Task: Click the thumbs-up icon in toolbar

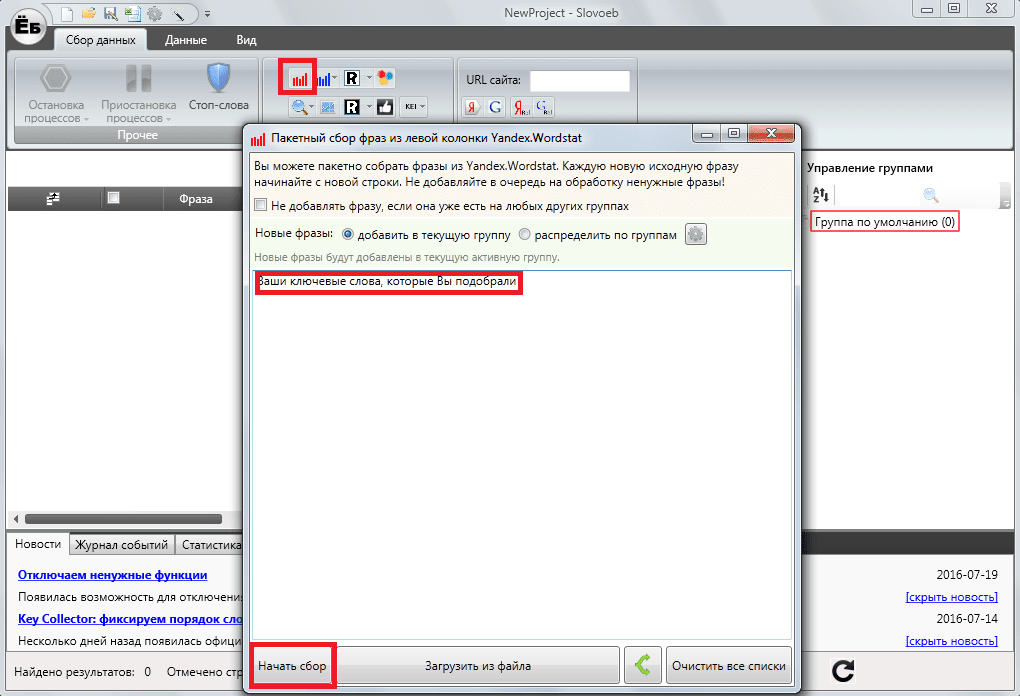Action: tap(385, 107)
